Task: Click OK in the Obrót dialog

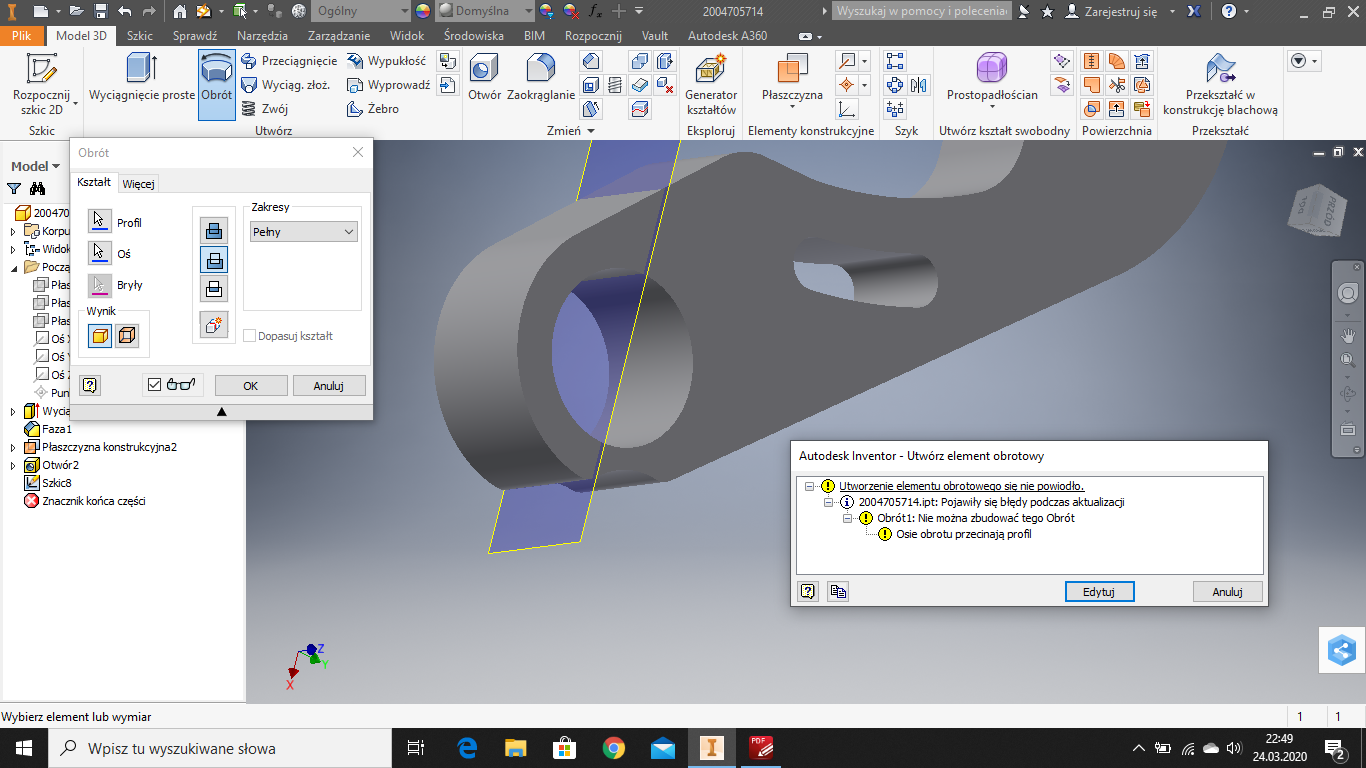Action: (x=251, y=385)
